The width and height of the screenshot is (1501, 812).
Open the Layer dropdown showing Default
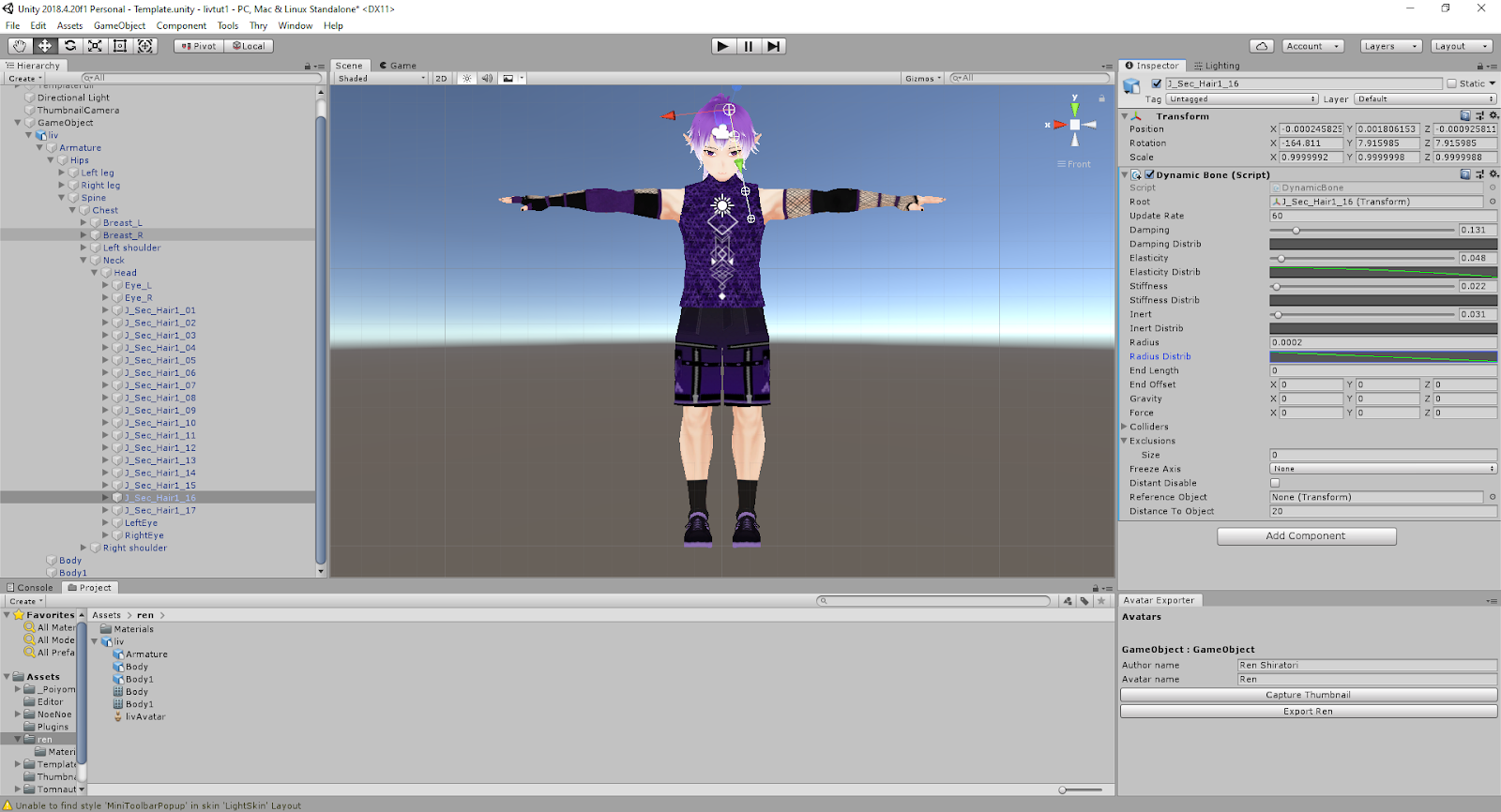point(1425,98)
